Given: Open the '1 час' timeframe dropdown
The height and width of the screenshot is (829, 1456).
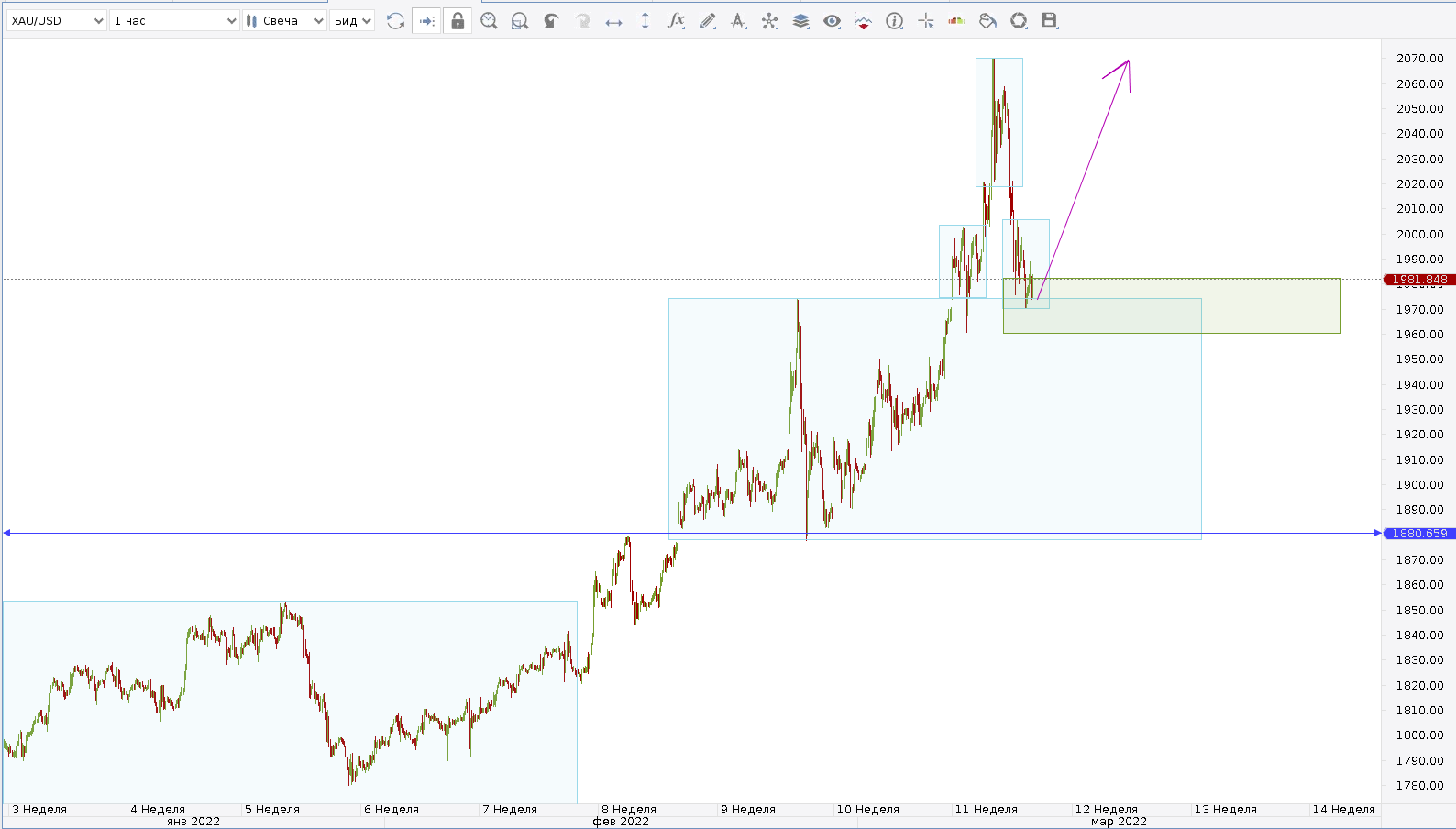Looking at the screenshot, I should [174, 20].
